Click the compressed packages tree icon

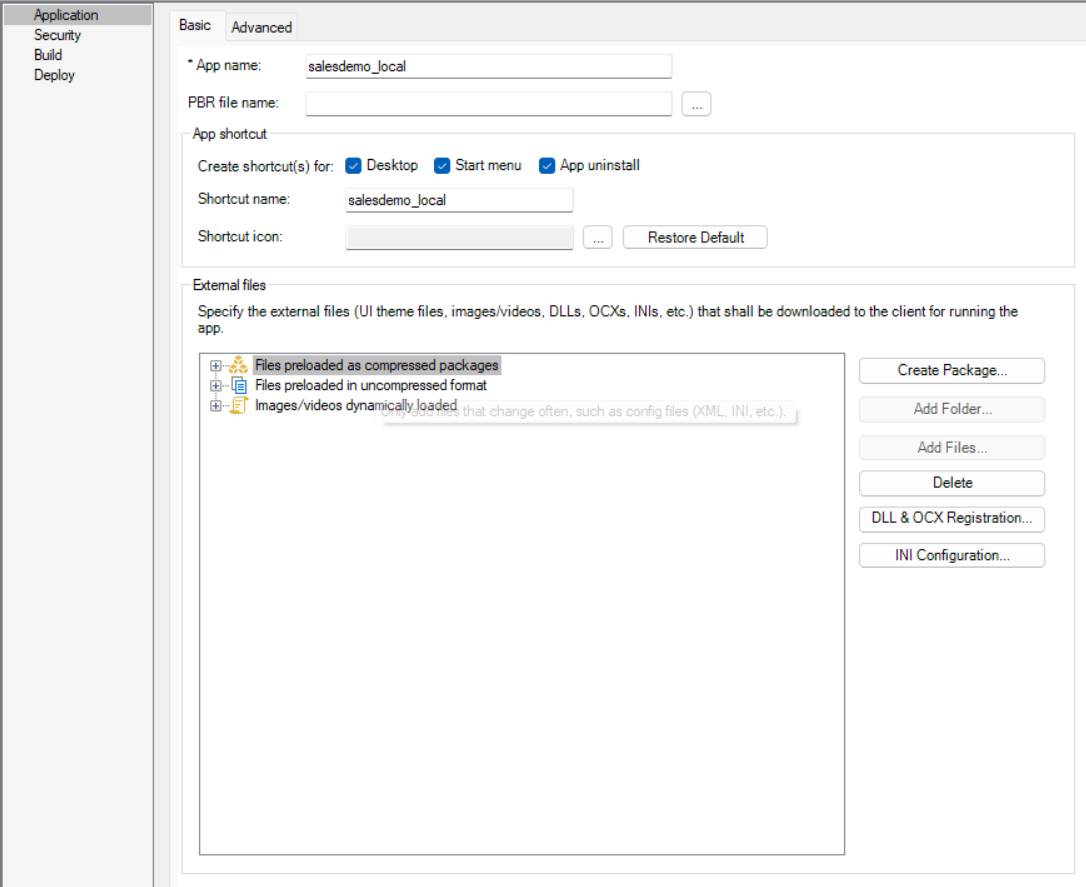[238, 366]
